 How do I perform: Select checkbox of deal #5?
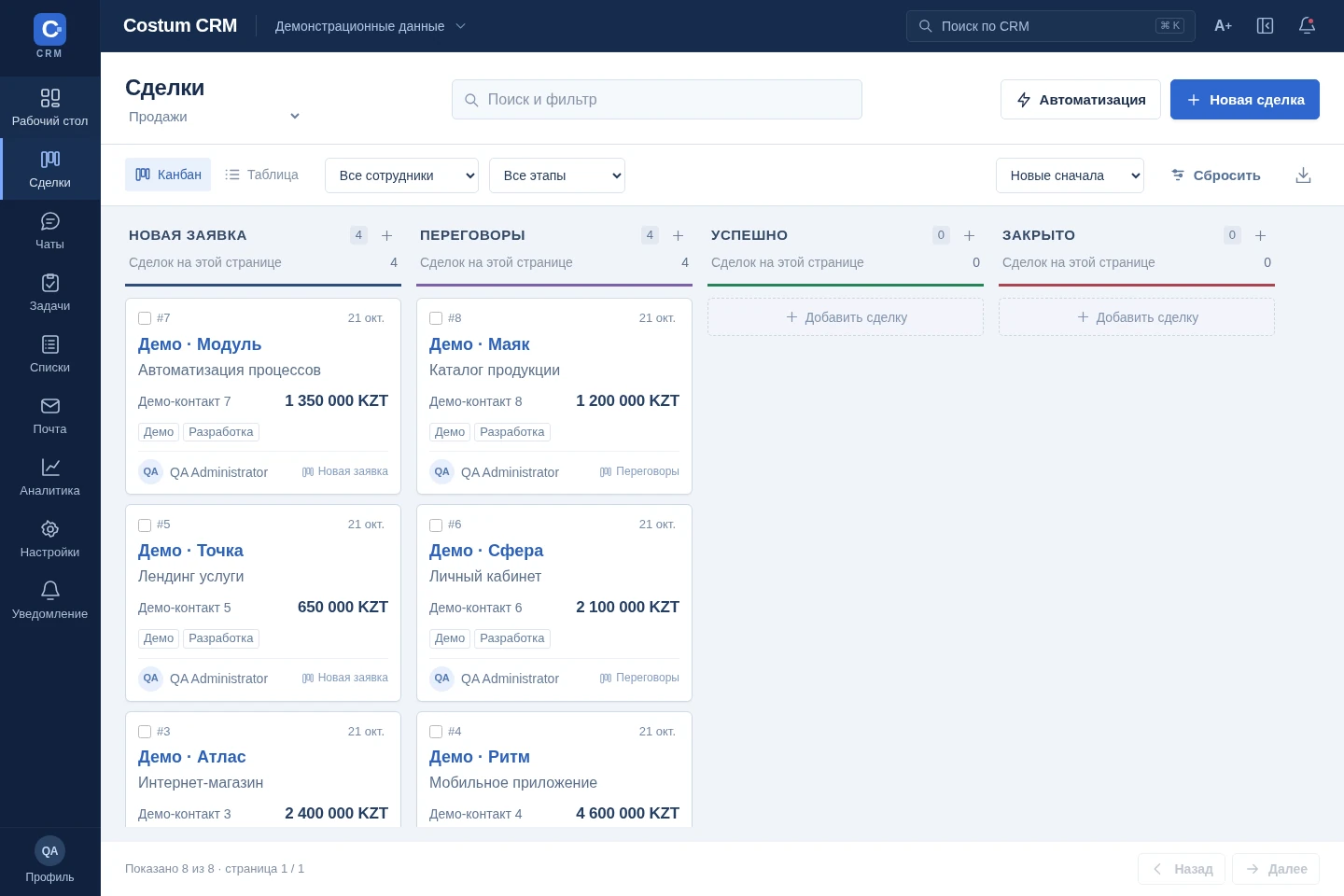click(145, 525)
